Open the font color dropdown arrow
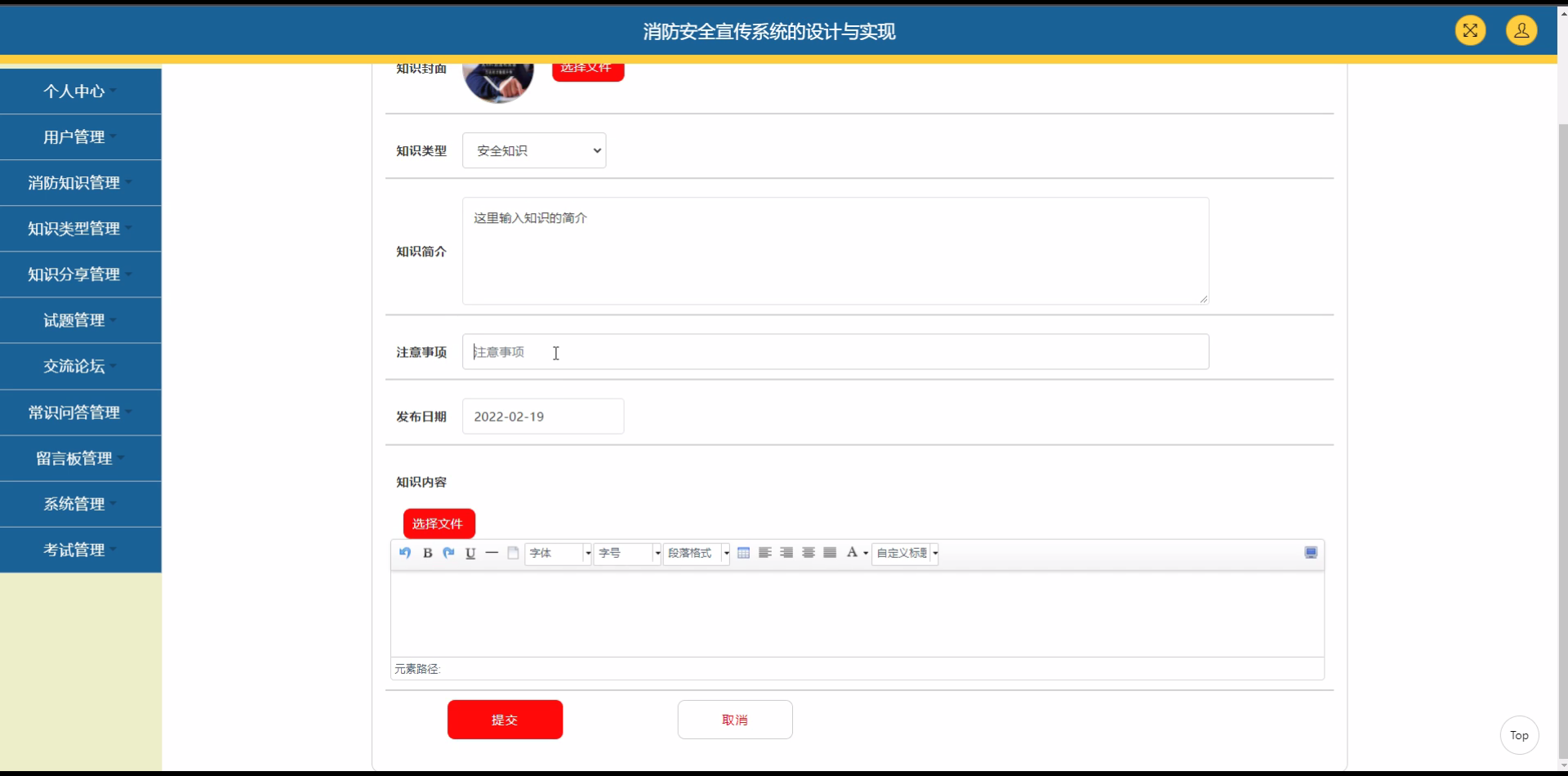The image size is (1568, 776). click(x=866, y=553)
